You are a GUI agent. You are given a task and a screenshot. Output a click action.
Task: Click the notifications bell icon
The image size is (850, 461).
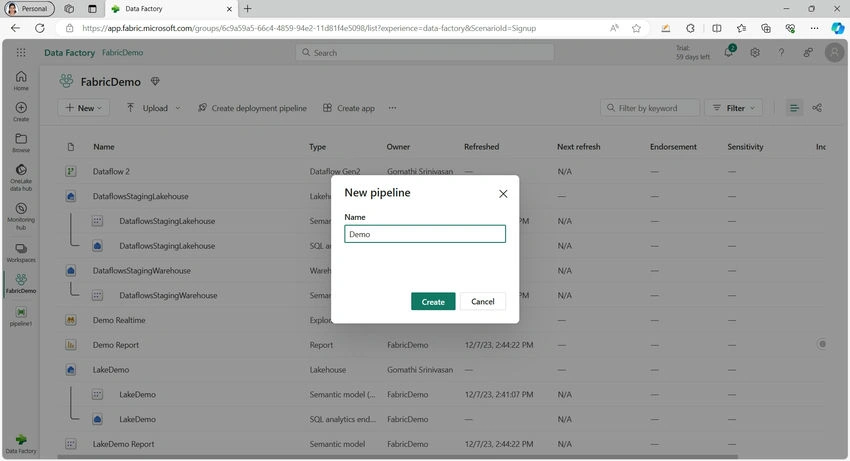729,52
